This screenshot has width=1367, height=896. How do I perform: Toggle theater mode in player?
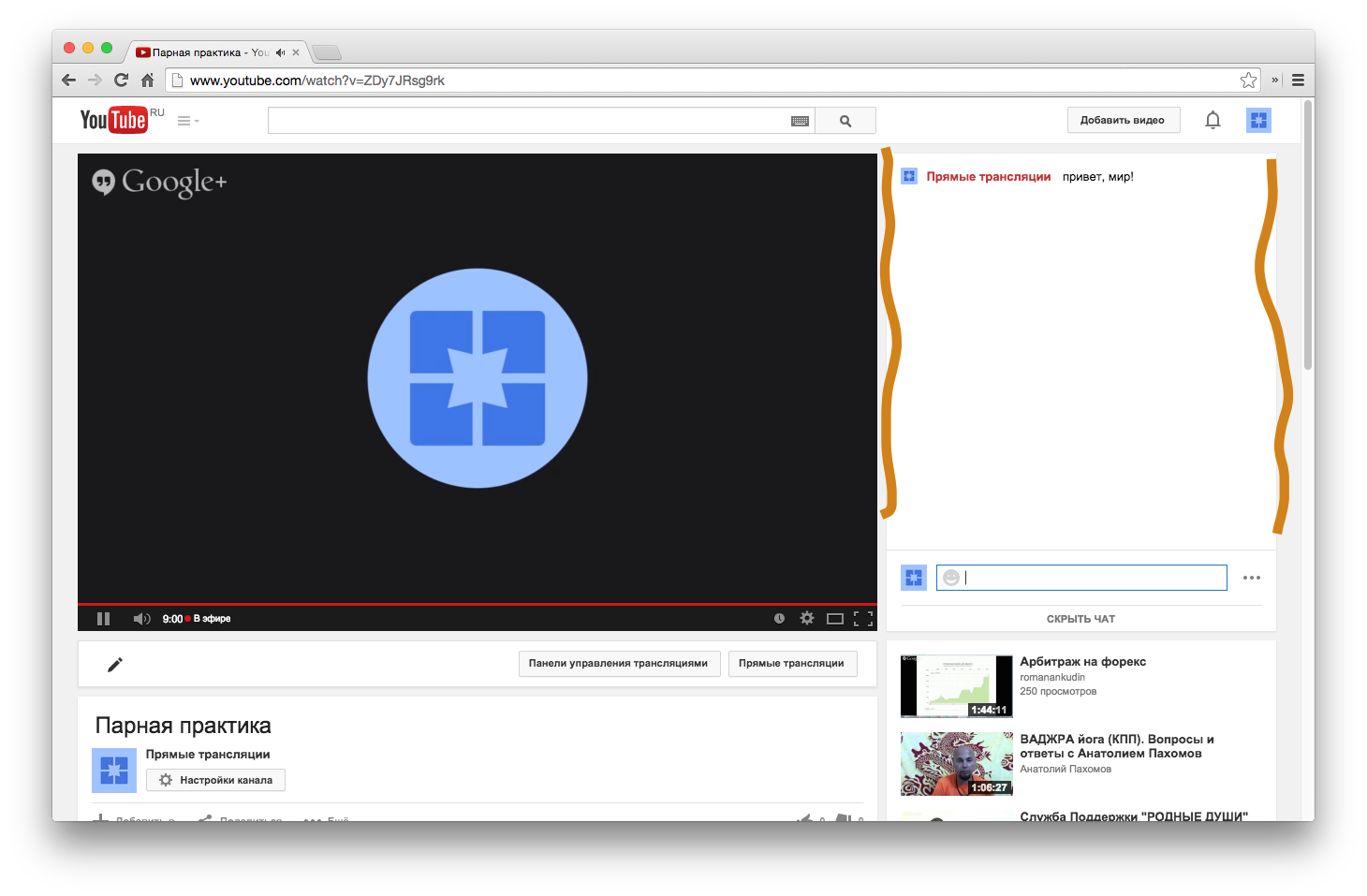[835, 619]
